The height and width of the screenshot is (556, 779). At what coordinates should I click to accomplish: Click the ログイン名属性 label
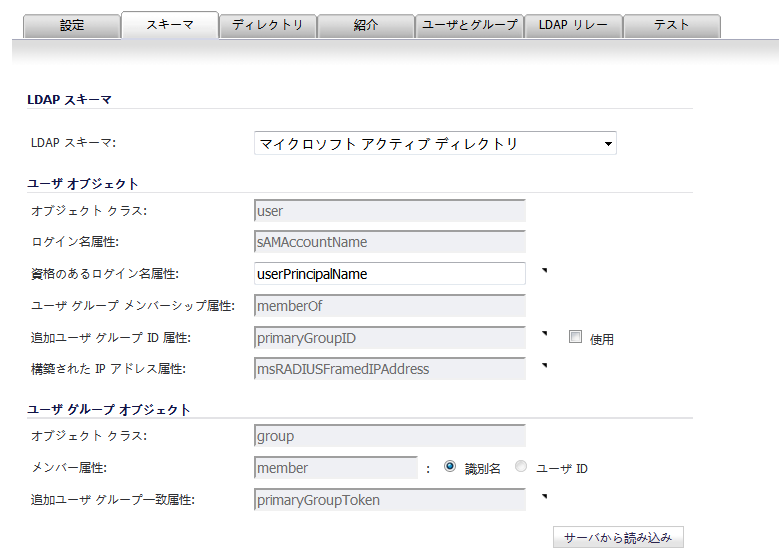75,242
